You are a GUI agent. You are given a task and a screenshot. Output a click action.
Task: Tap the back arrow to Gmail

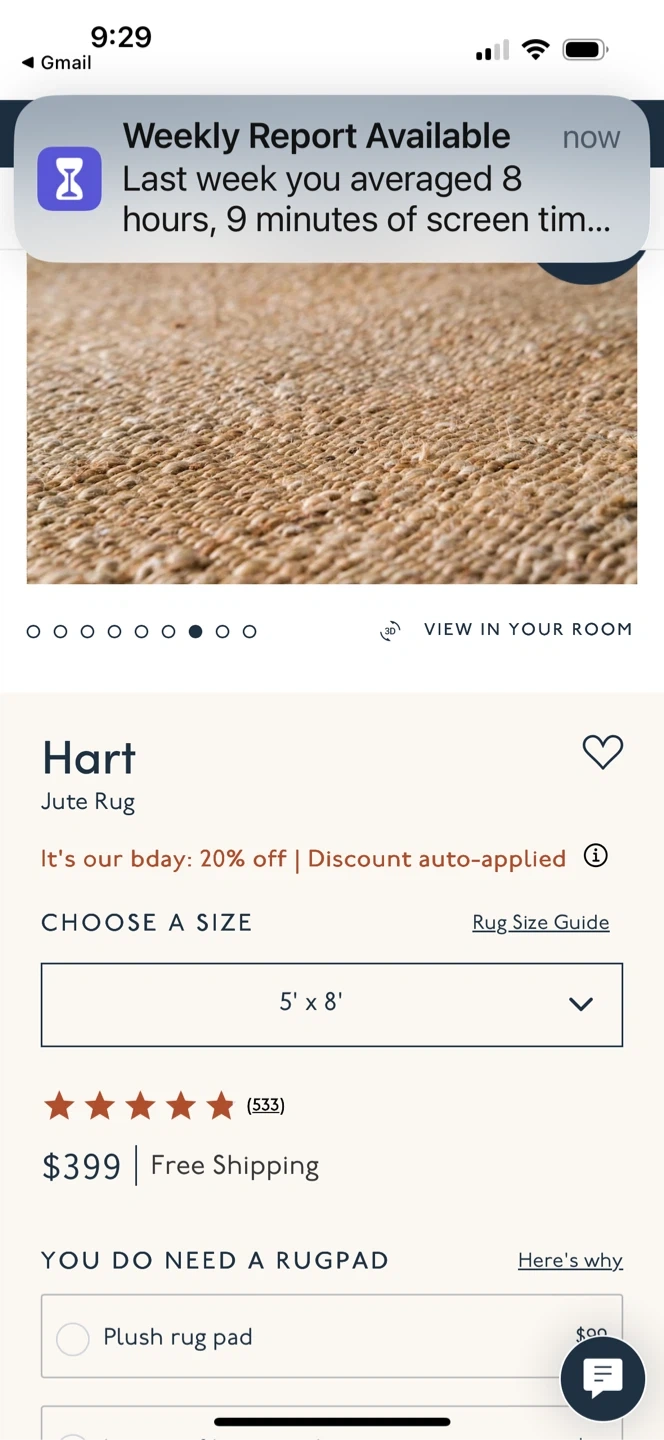[28, 63]
